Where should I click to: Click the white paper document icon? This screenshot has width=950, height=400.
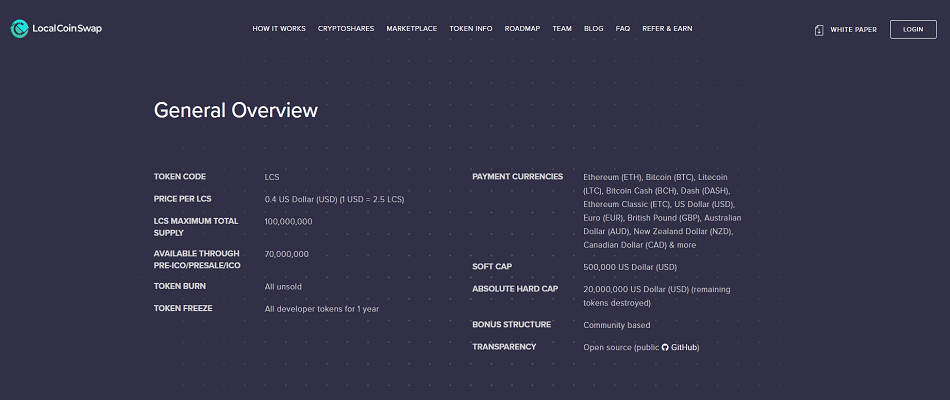[820, 30]
